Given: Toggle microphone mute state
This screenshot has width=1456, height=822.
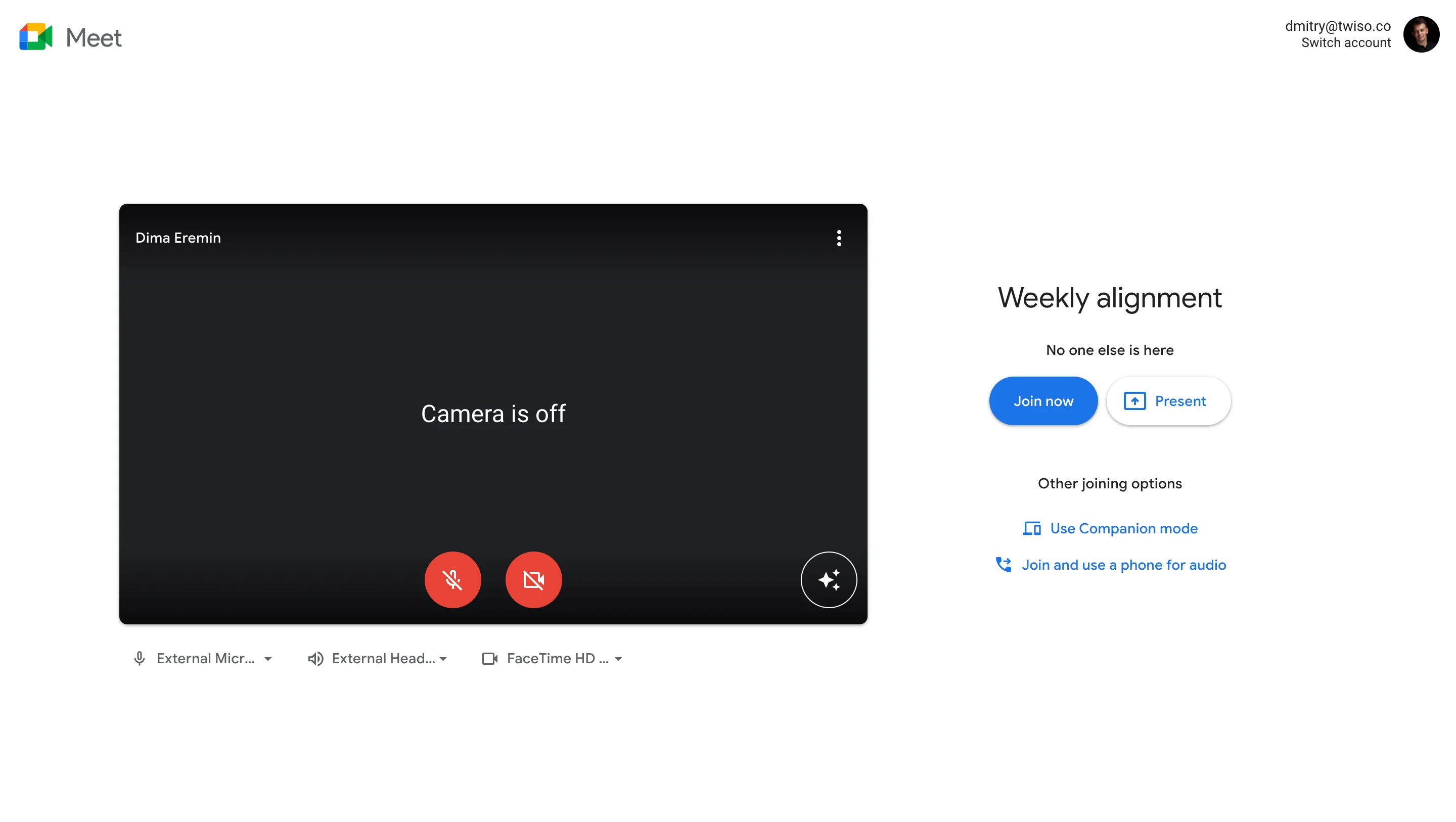Looking at the screenshot, I should [x=453, y=579].
